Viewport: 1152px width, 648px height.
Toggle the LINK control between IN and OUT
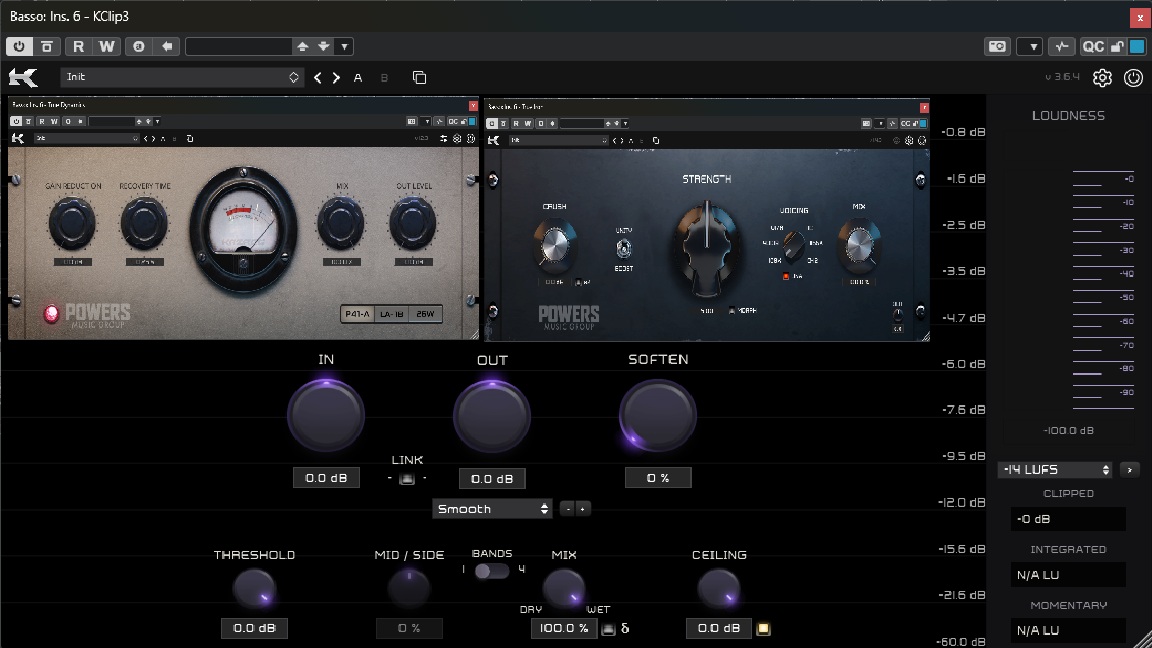[x=408, y=477]
